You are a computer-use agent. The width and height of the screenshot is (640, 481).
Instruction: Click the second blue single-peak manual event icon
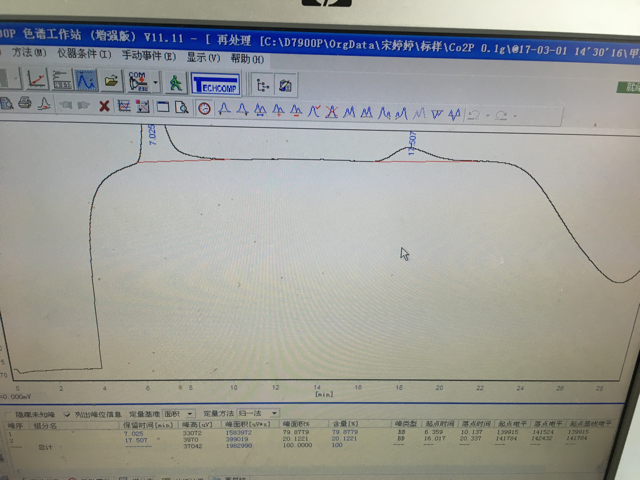point(242,109)
